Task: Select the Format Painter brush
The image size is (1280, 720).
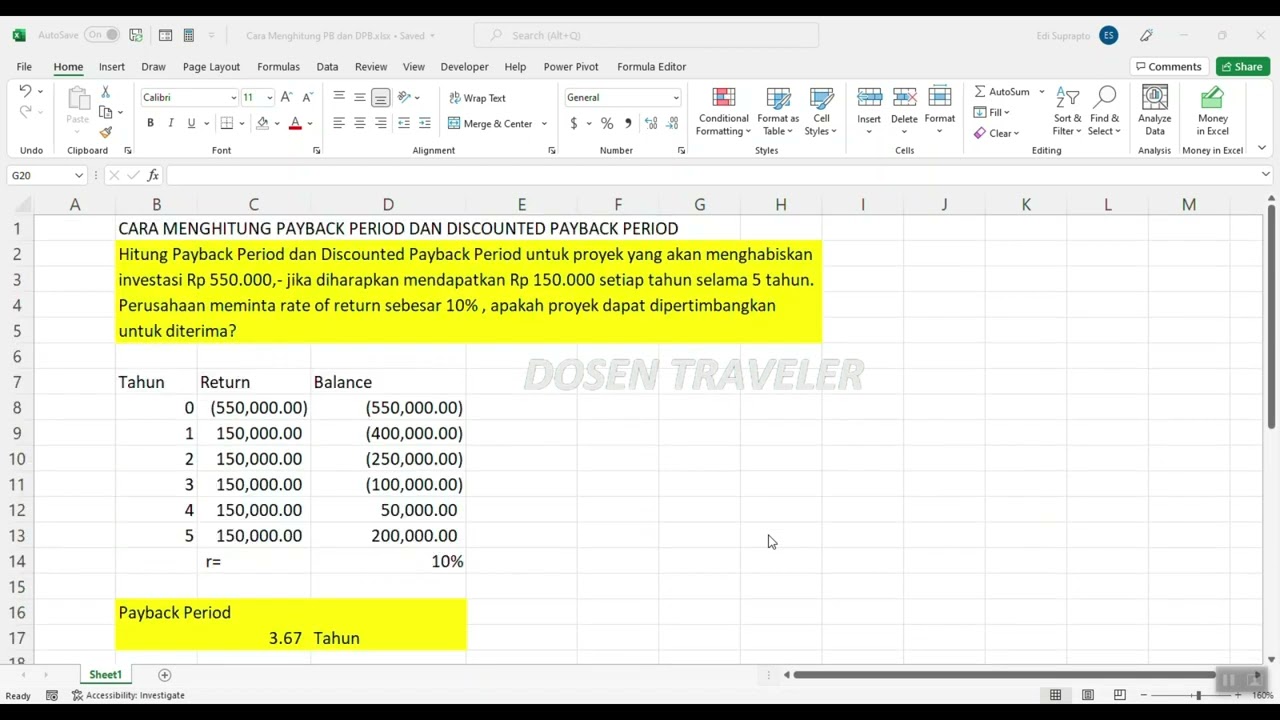Action: click(x=105, y=132)
